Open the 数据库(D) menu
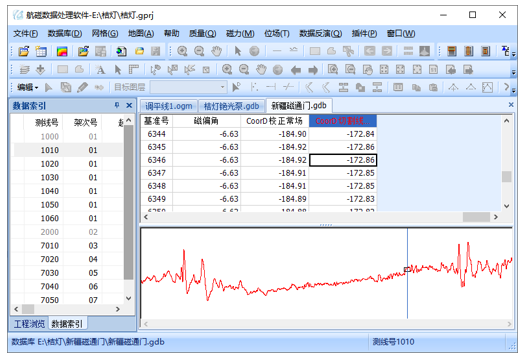Viewport: 526px width, 360px height. (65, 34)
